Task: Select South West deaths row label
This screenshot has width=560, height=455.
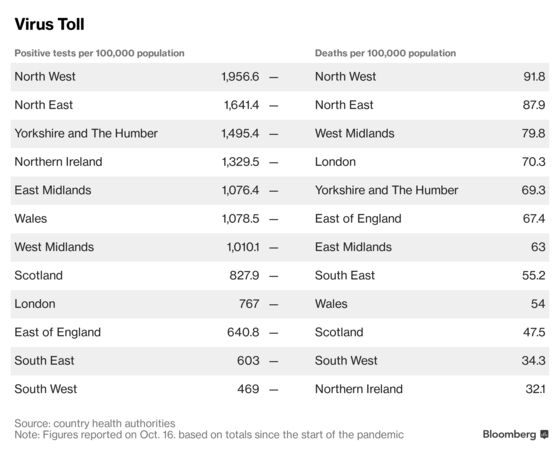Action: [x=346, y=361]
